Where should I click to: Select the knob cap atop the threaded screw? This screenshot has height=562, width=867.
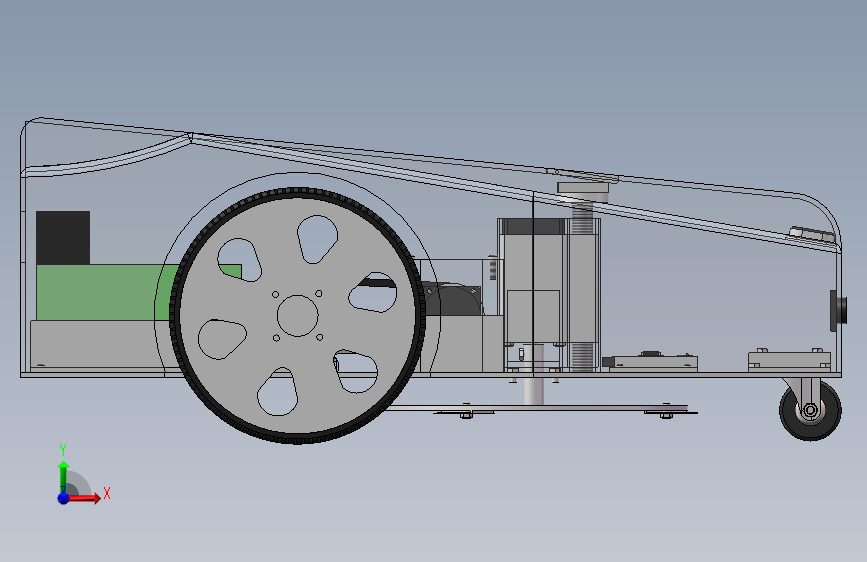tap(583, 188)
